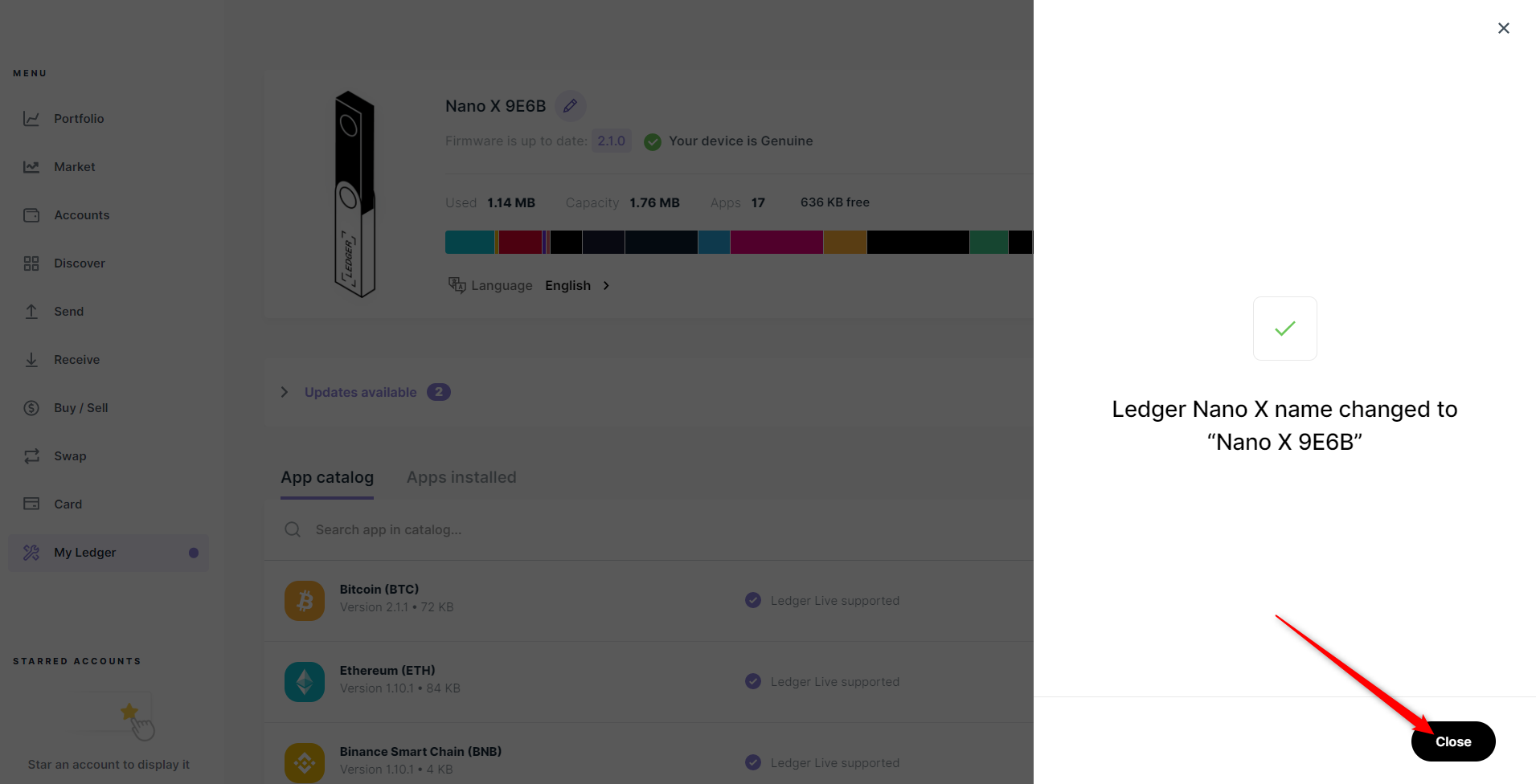
Task: Click the 1.76 MB capacity value
Action: click(654, 202)
